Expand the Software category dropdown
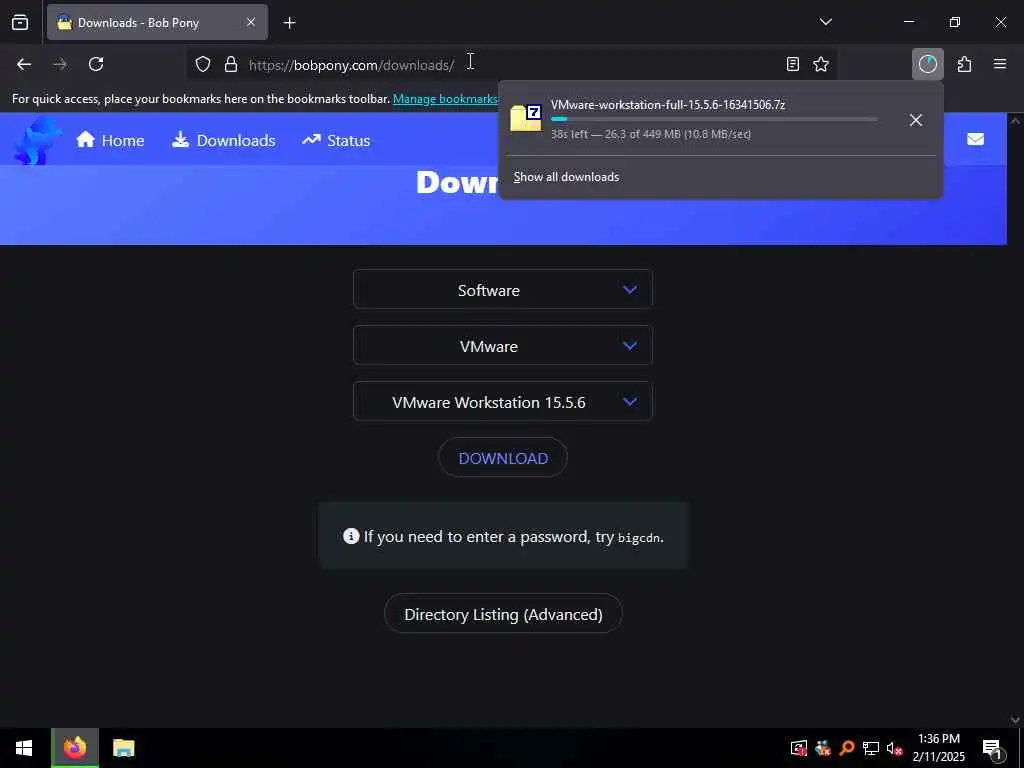Viewport: 1024px width, 768px height. point(502,289)
